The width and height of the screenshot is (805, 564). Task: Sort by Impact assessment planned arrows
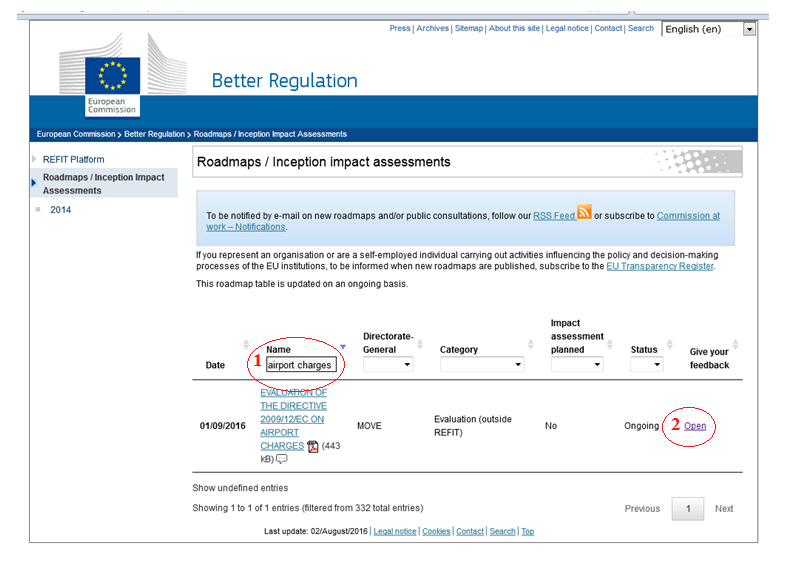[x=610, y=344]
